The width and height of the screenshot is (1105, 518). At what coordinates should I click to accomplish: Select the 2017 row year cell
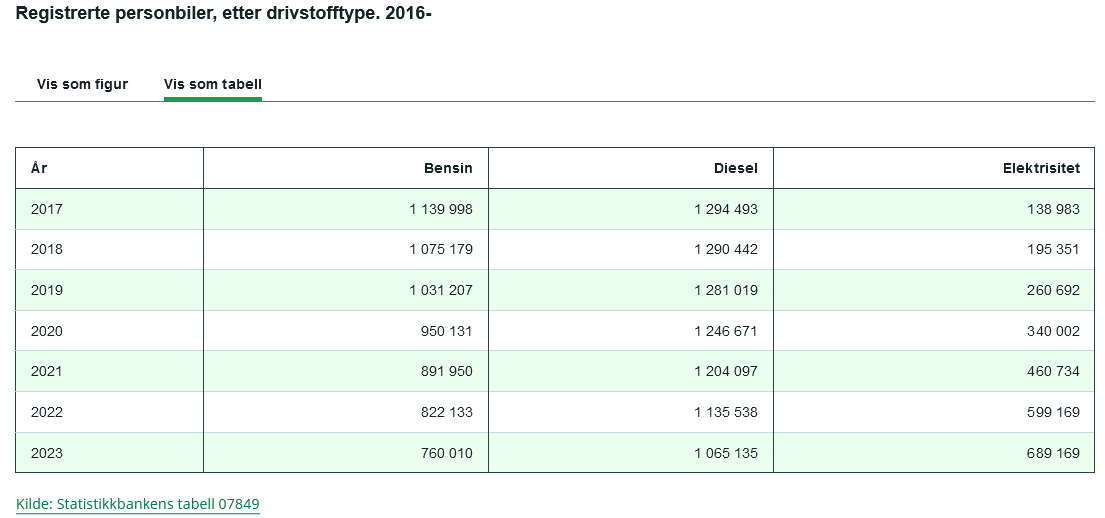109,209
